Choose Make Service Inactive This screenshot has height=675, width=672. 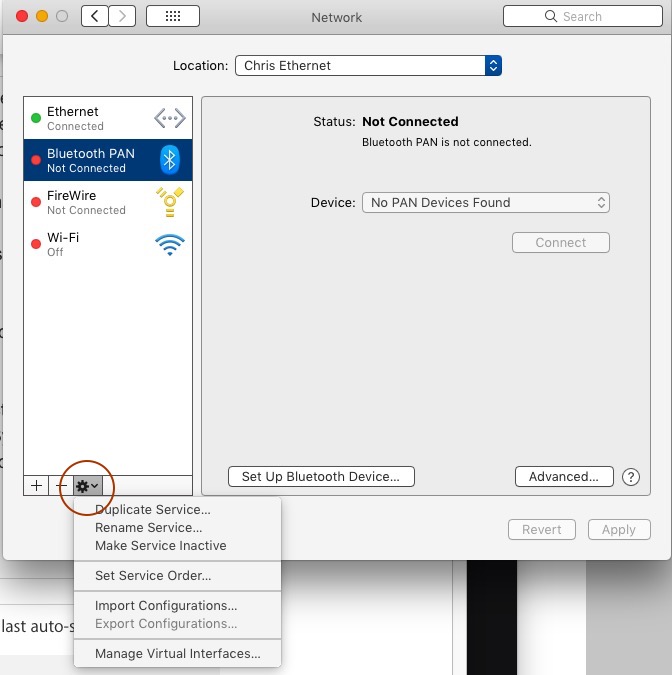(177, 545)
